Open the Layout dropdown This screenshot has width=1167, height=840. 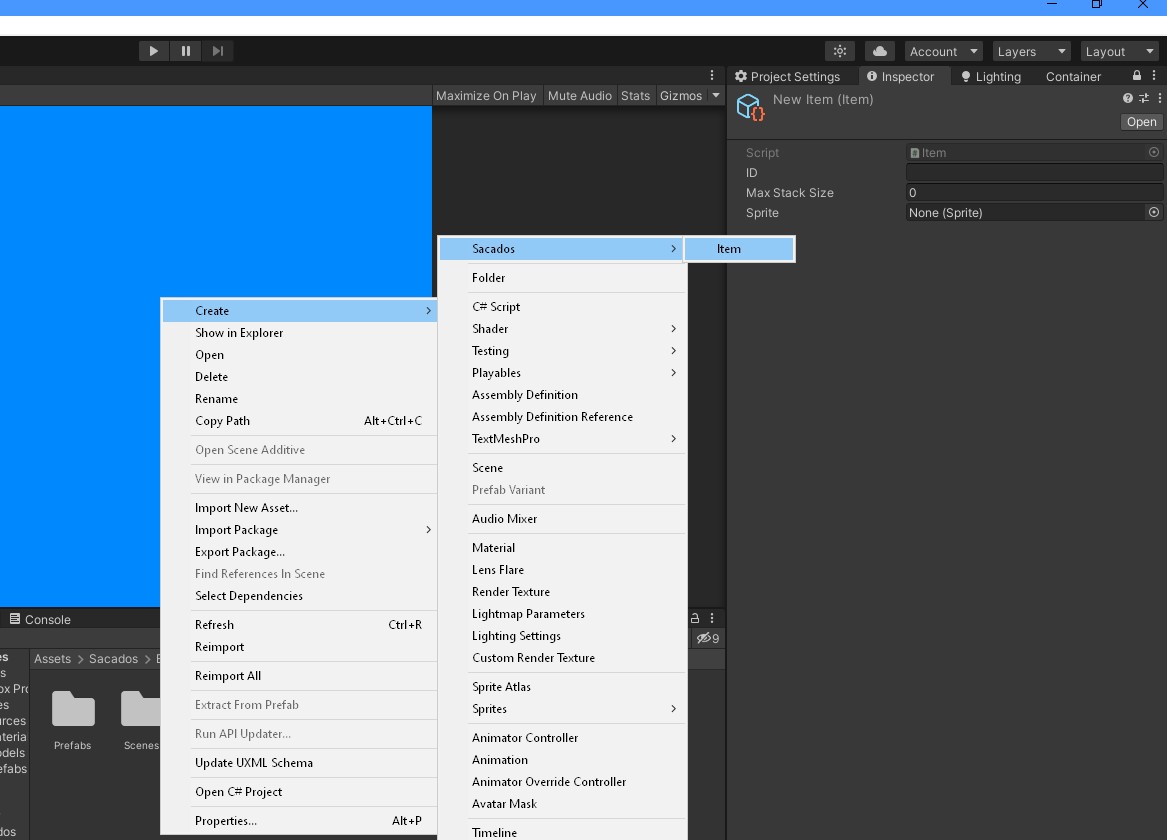(x=1119, y=51)
